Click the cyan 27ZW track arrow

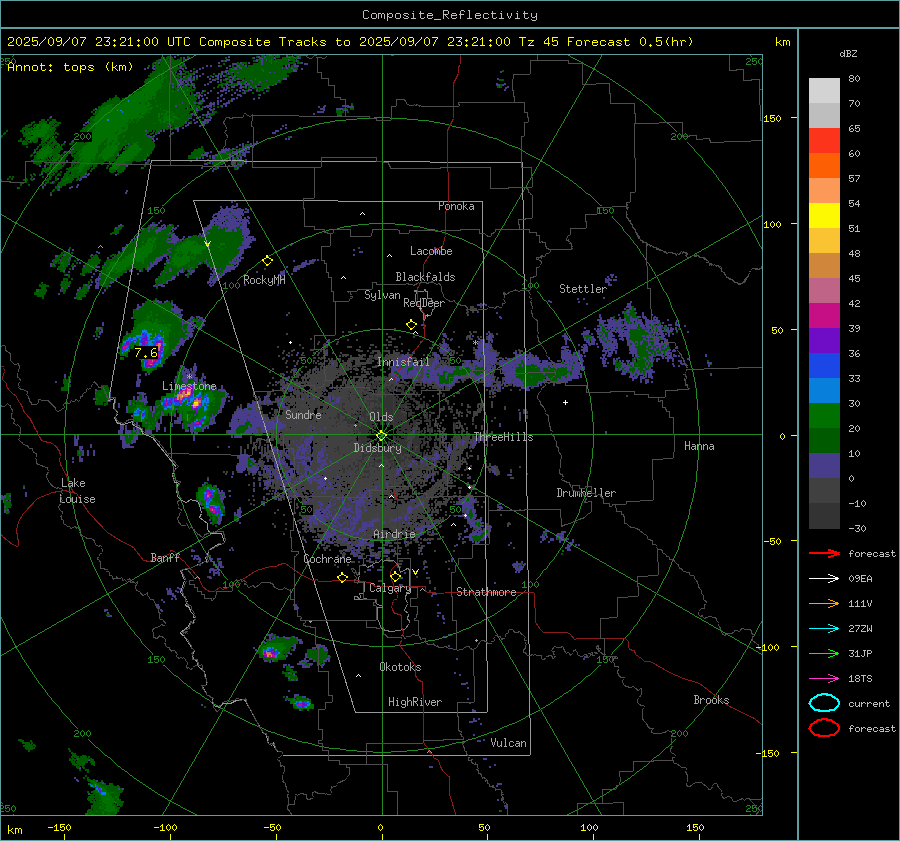pos(824,629)
